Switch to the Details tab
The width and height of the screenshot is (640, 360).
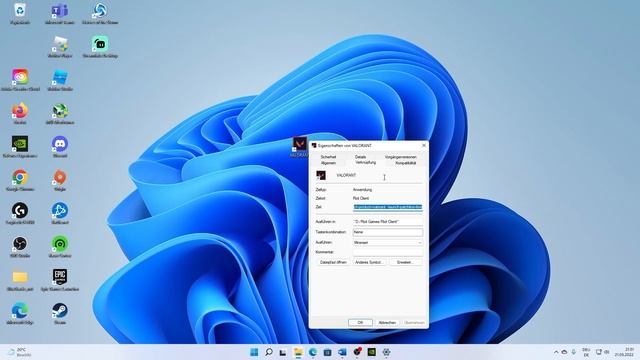[x=360, y=157]
